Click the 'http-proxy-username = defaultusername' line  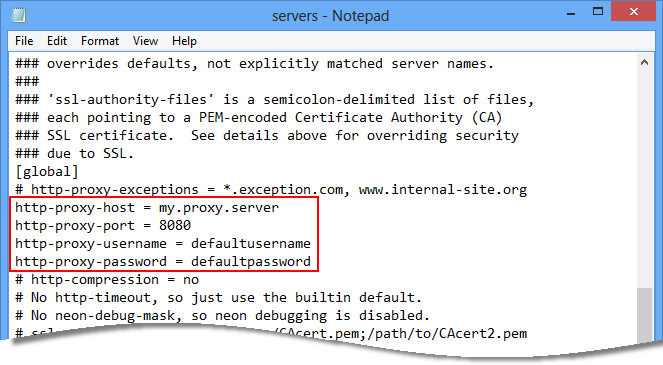tap(163, 244)
